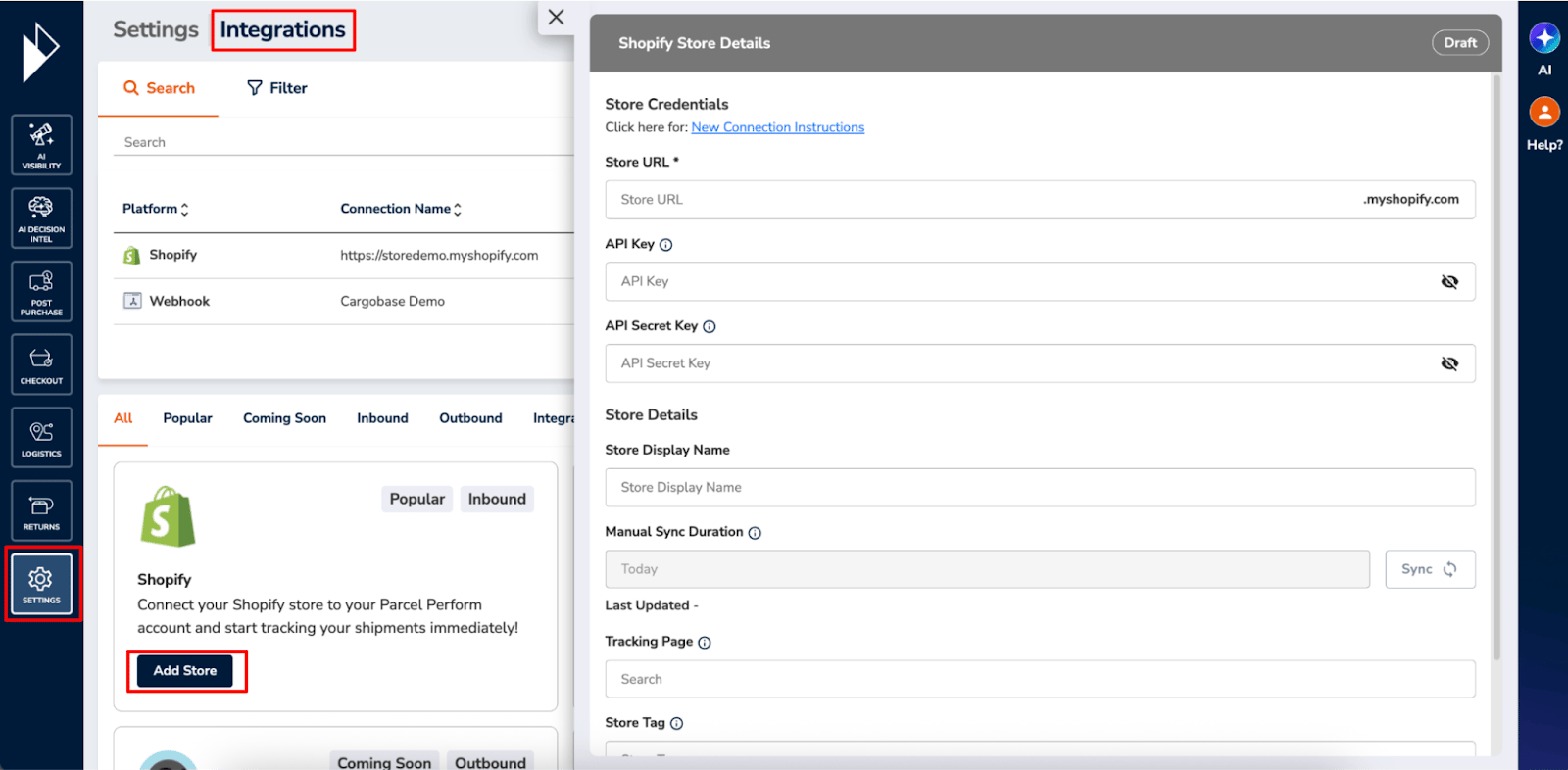This screenshot has height=770, width=1568.
Task: Click the API Secret Key input
Action: (x=1040, y=363)
